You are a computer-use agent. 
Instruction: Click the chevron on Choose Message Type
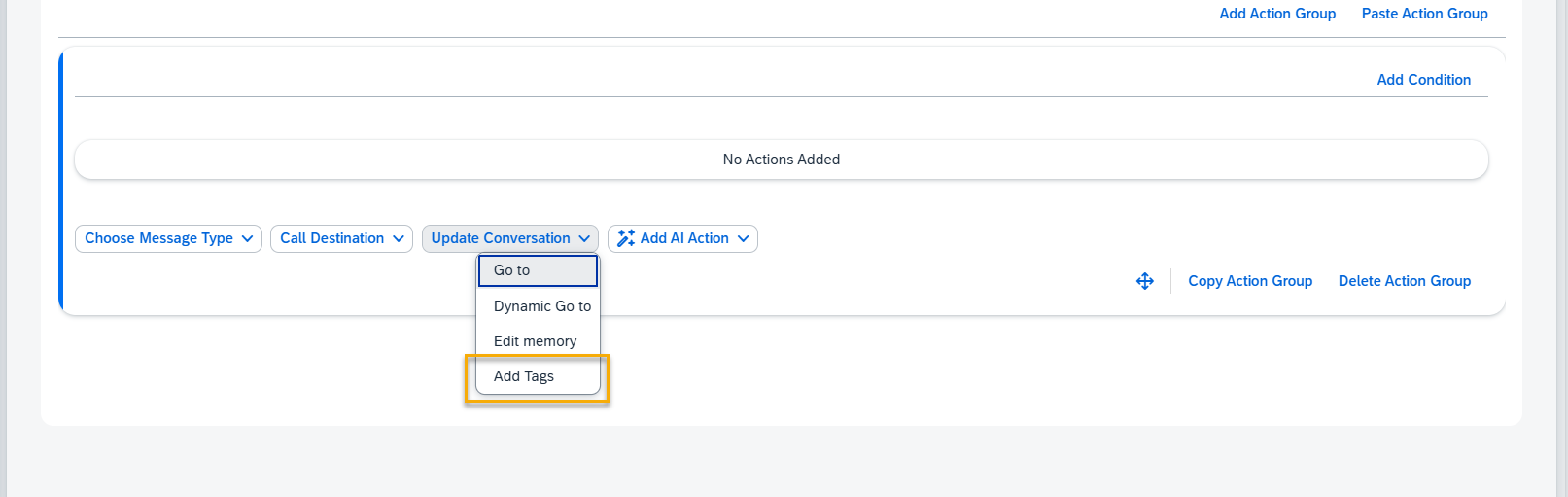point(248,239)
